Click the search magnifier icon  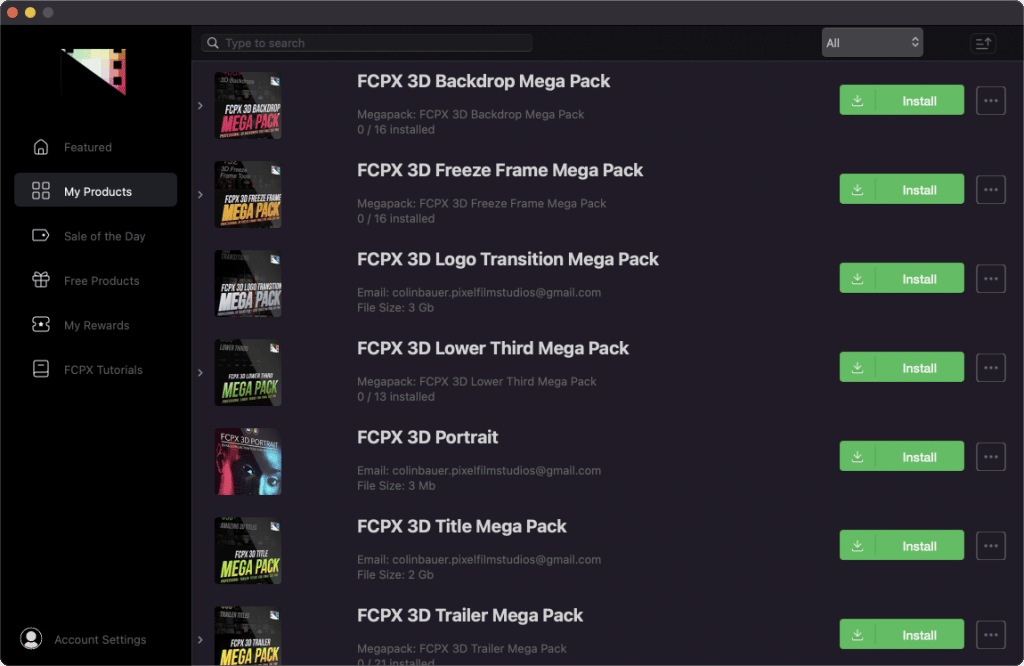(213, 42)
